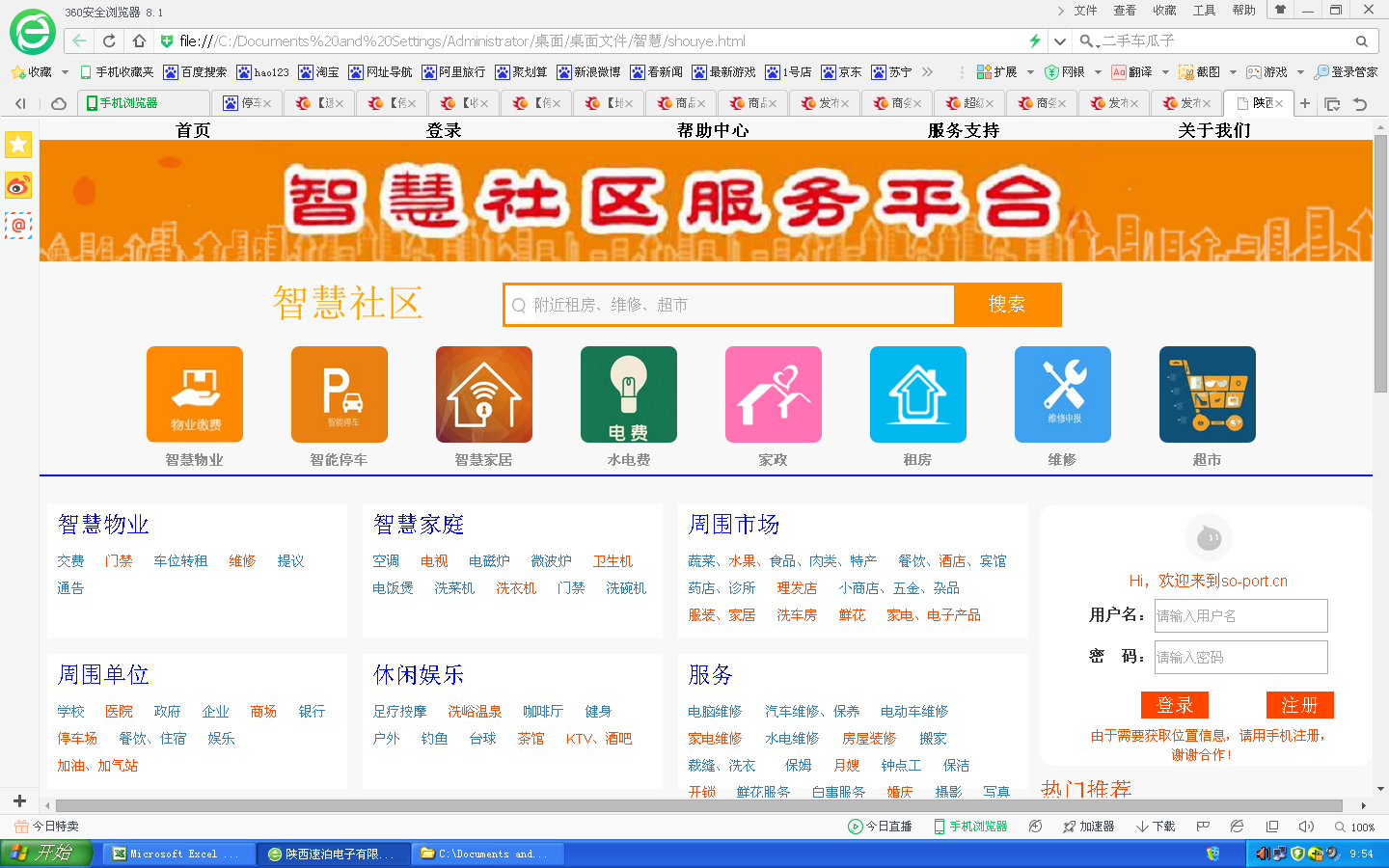Image resolution: width=1389 pixels, height=868 pixels.
Task: Switch to the 手机浏览器 tab
Action: click(143, 103)
